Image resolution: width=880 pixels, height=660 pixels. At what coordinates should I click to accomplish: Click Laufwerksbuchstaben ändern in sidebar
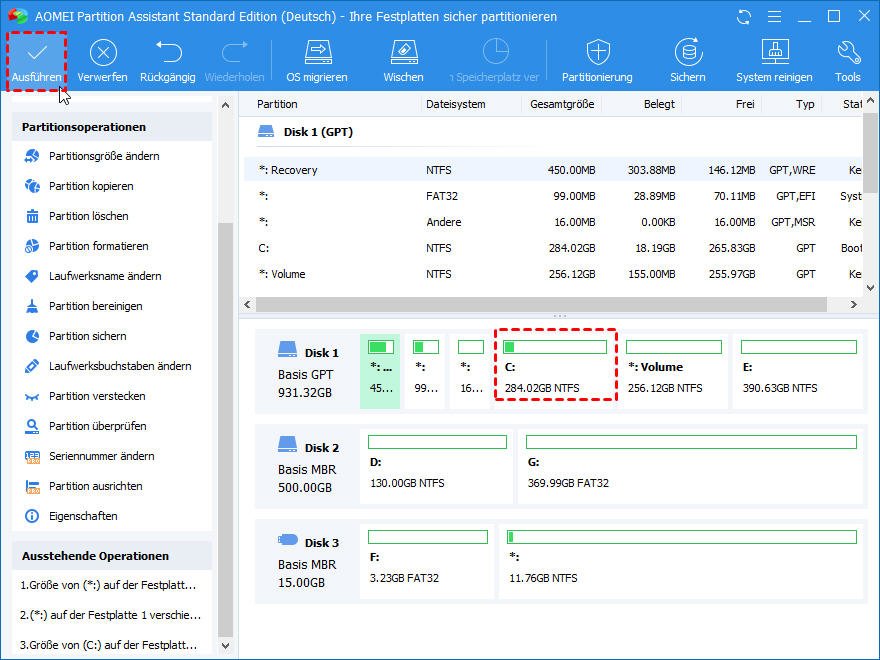click(x=120, y=366)
